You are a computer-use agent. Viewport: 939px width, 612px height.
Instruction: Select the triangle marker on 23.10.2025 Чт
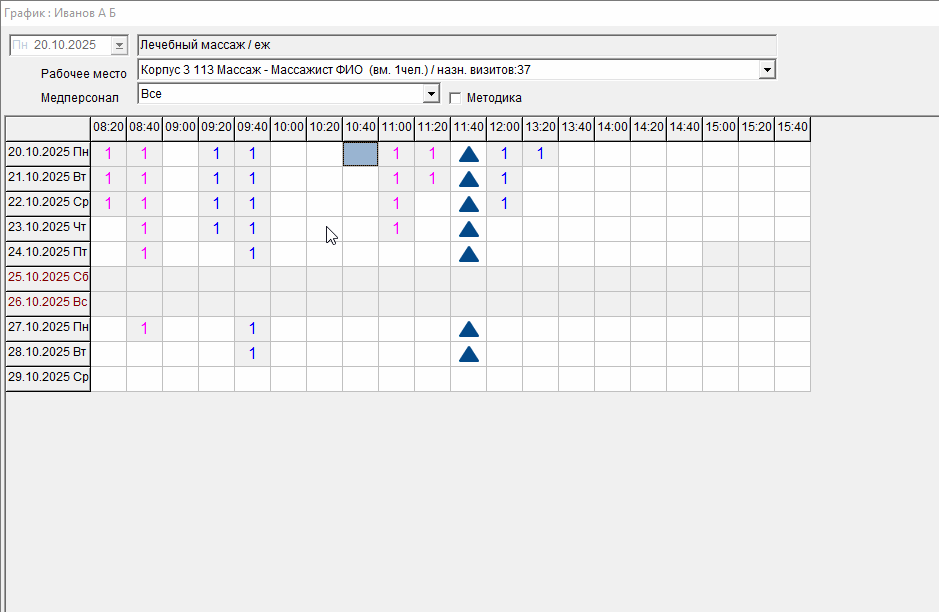pyautogui.click(x=468, y=229)
